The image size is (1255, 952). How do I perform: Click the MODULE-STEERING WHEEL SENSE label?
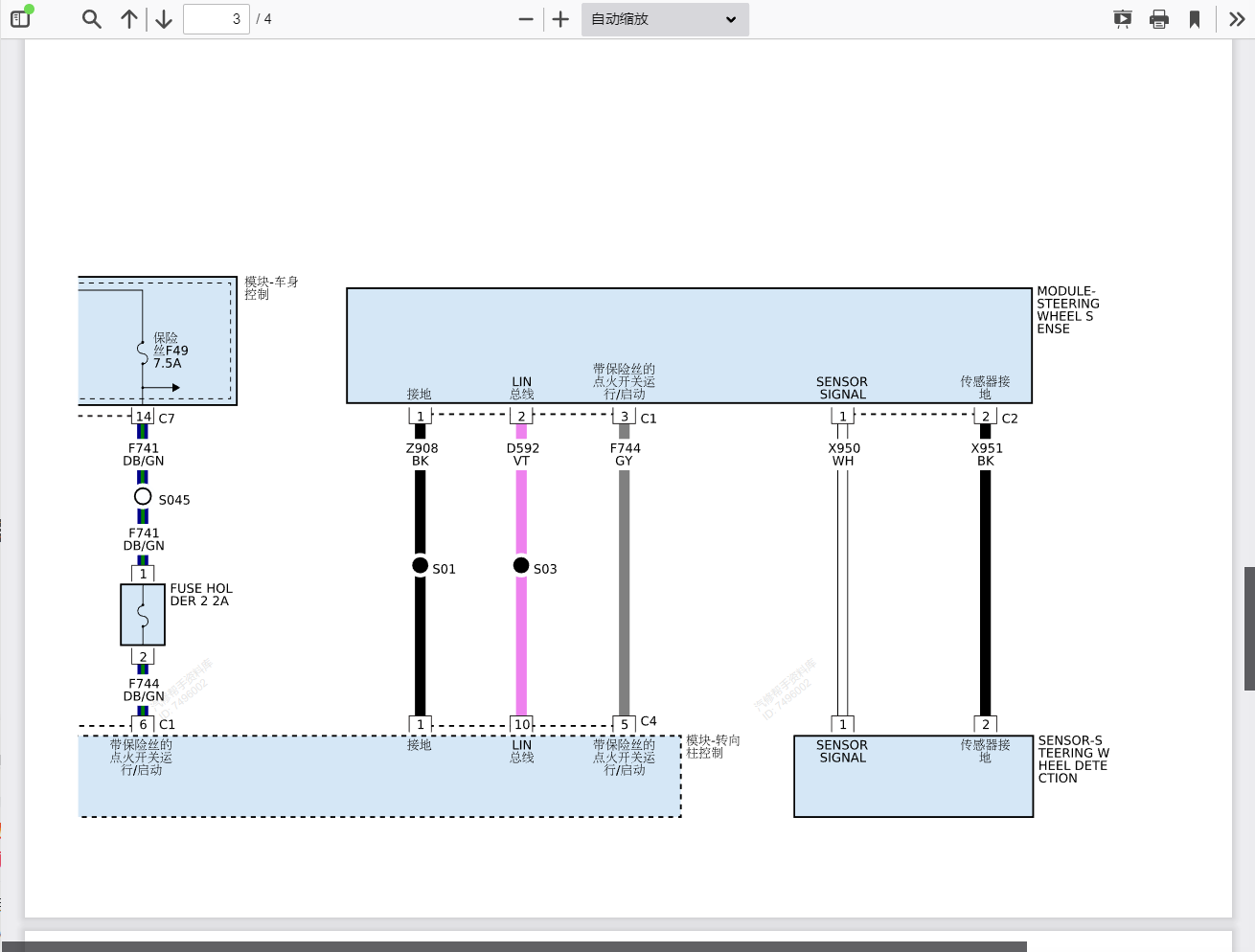click(1067, 309)
